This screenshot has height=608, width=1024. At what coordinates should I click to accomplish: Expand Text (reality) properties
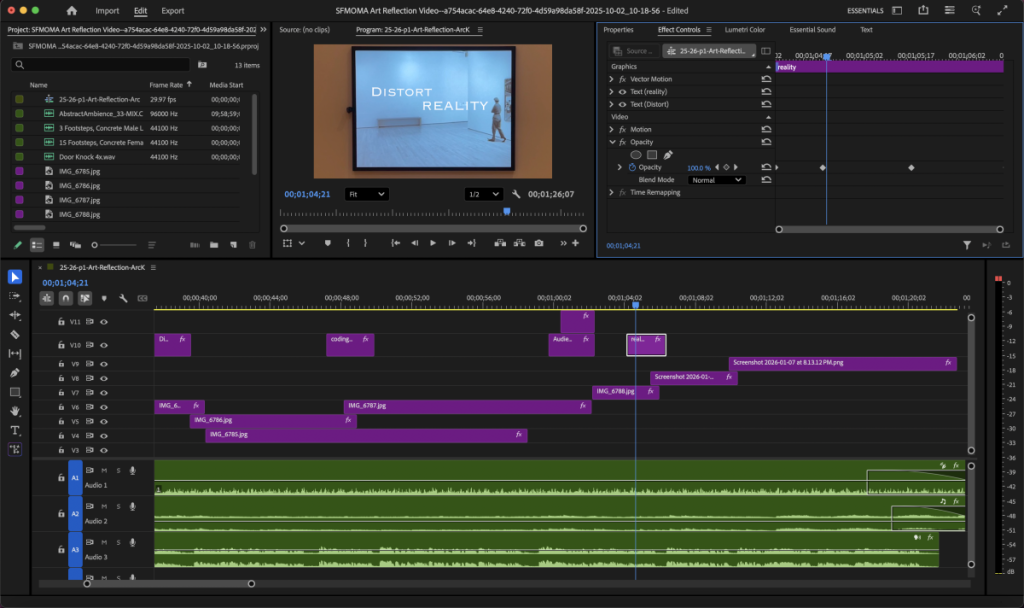click(x=611, y=92)
